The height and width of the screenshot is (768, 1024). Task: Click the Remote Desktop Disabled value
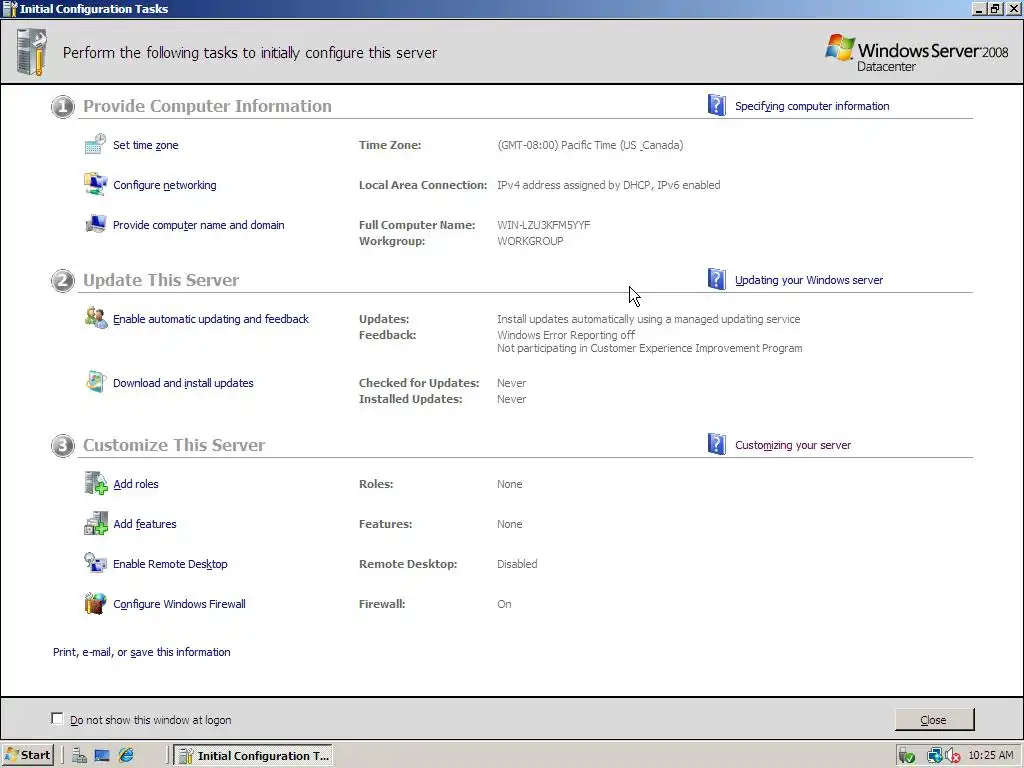click(x=517, y=564)
